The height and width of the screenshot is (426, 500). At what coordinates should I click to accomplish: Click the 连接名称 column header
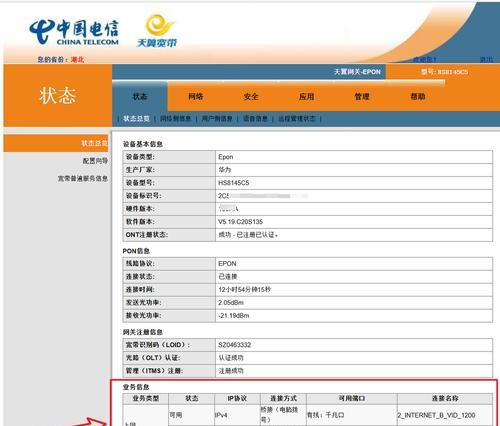coord(445,398)
